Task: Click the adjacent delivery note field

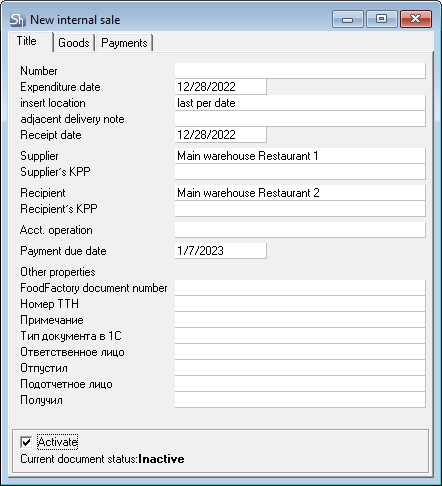Action: pyautogui.click(x=300, y=119)
